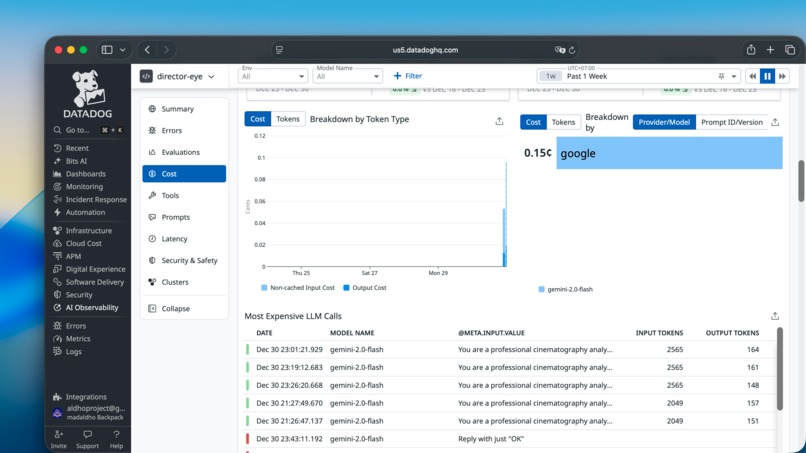Click the Metrics sidebar icon
Screen dimensions: 806x453
point(57,339)
